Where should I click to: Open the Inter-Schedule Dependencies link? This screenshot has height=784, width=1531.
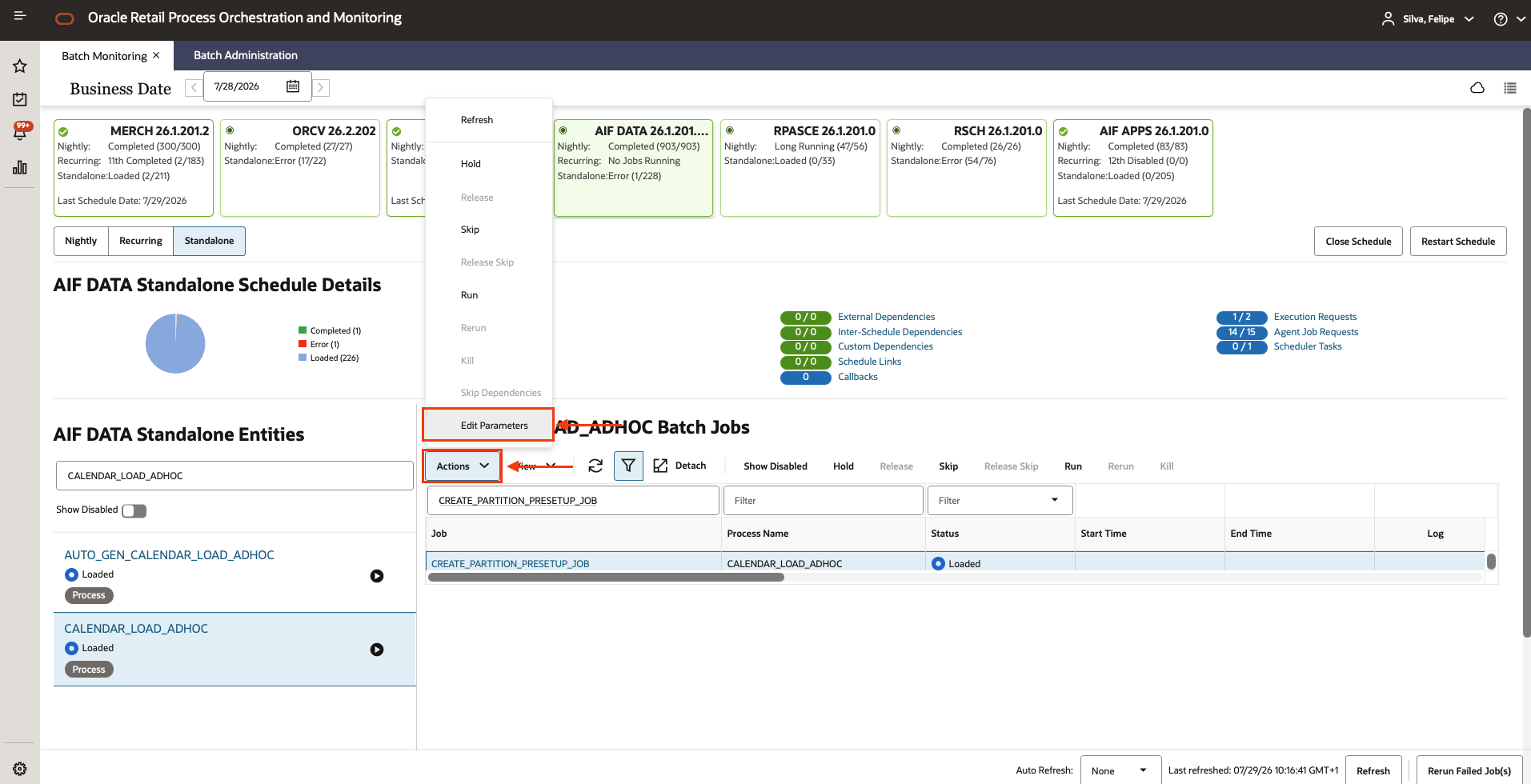[x=900, y=332]
